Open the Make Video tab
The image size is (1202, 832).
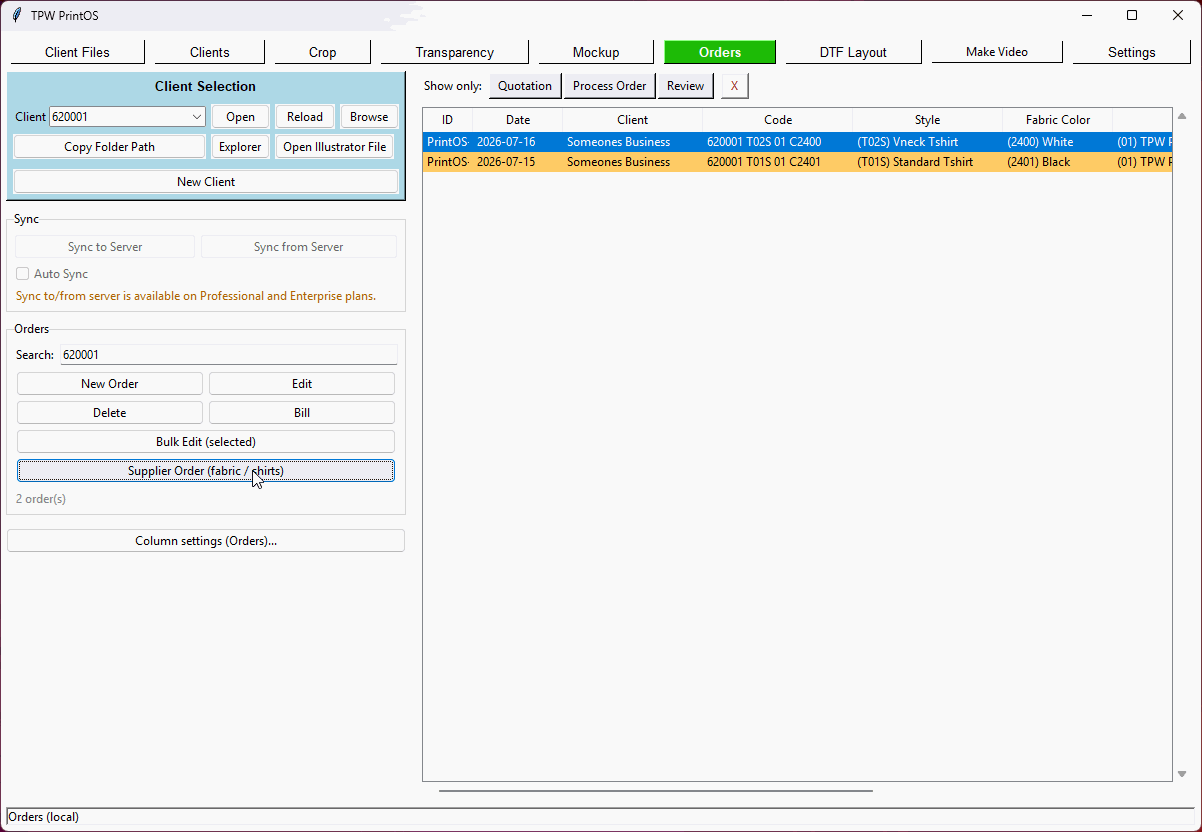(x=997, y=52)
